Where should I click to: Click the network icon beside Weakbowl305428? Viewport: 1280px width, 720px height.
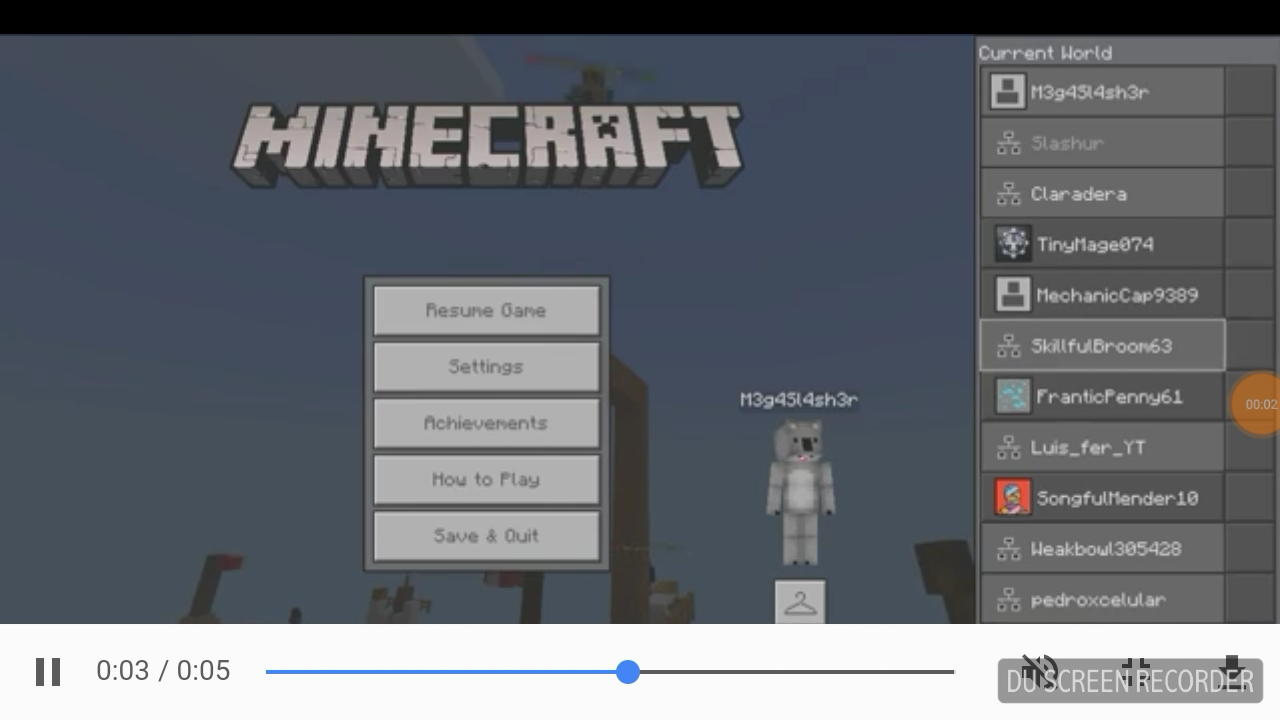[x=1008, y=550]
